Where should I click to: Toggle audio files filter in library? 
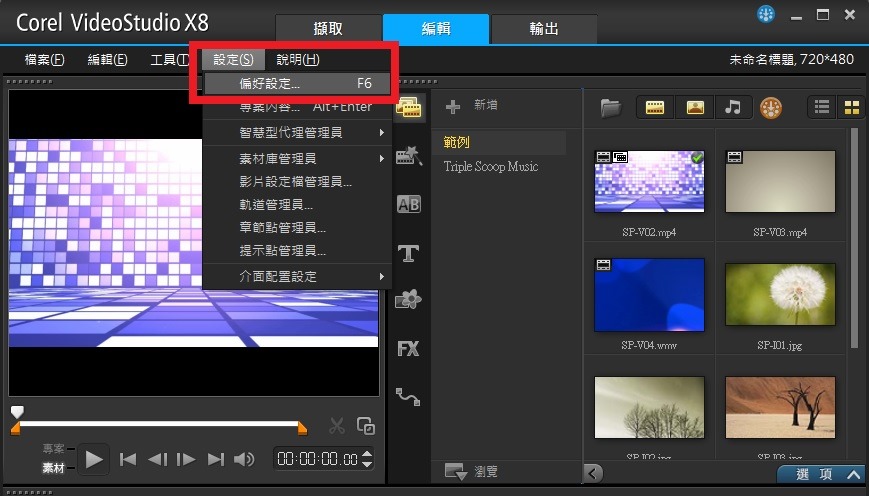click(732, 107)
